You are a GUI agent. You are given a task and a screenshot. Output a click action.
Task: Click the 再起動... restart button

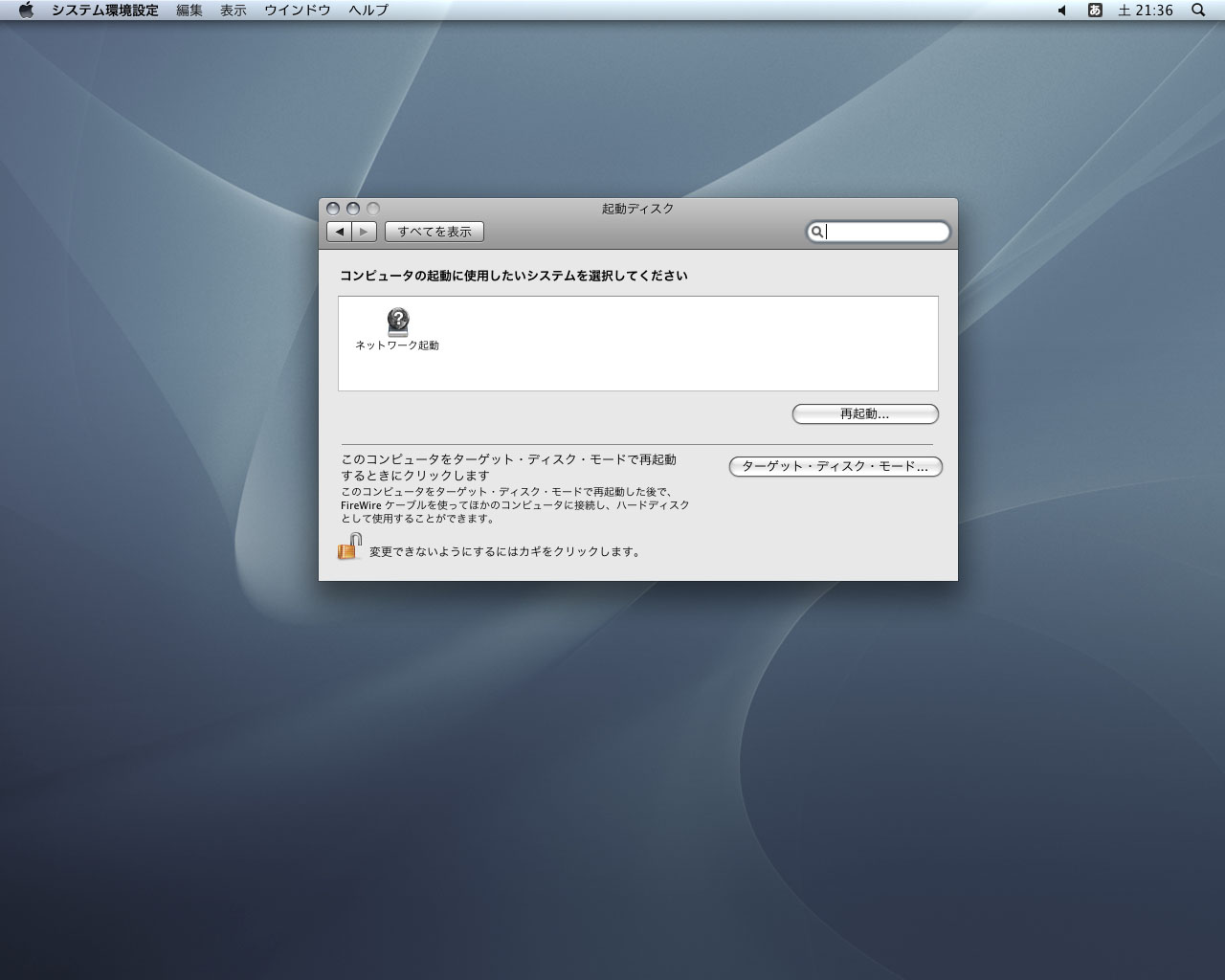(x=865, y=414)
